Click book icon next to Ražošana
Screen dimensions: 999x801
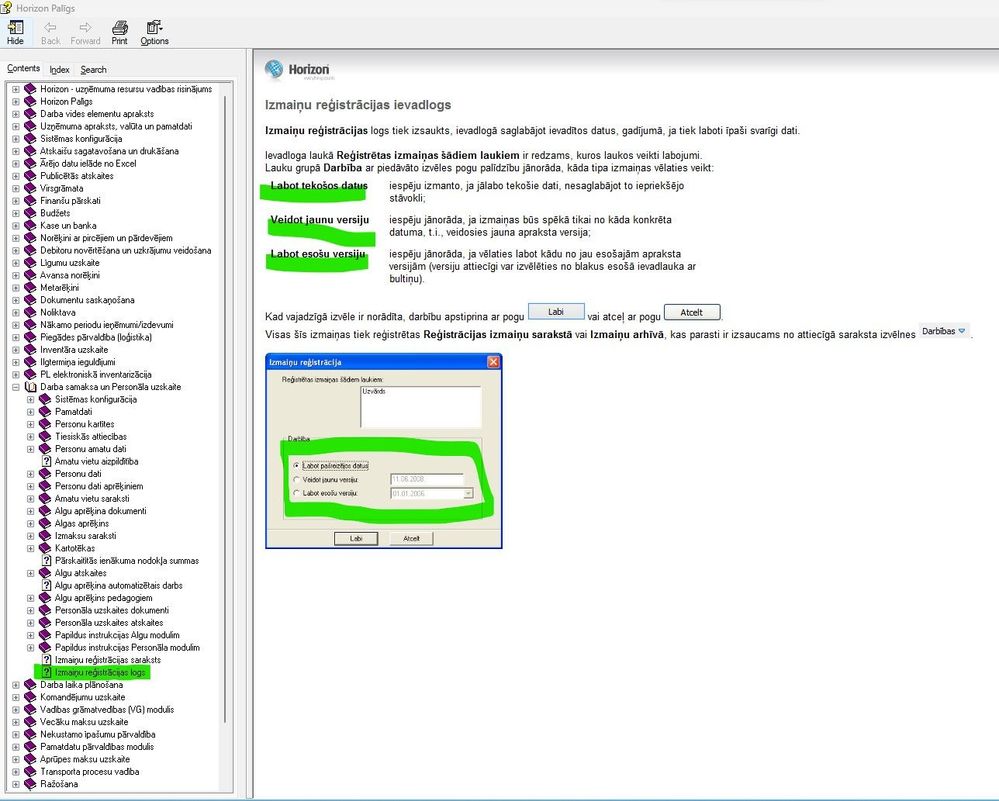coord(30,784)
